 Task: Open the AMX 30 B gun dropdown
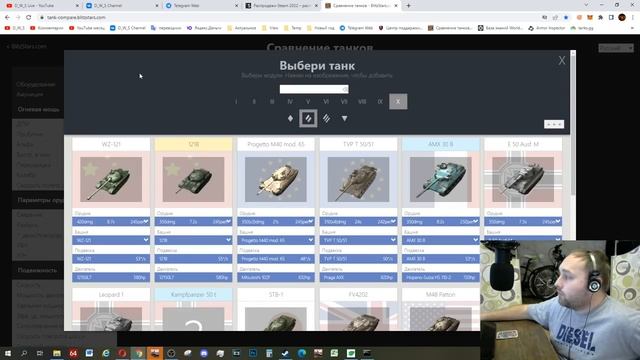coord(441,222)
